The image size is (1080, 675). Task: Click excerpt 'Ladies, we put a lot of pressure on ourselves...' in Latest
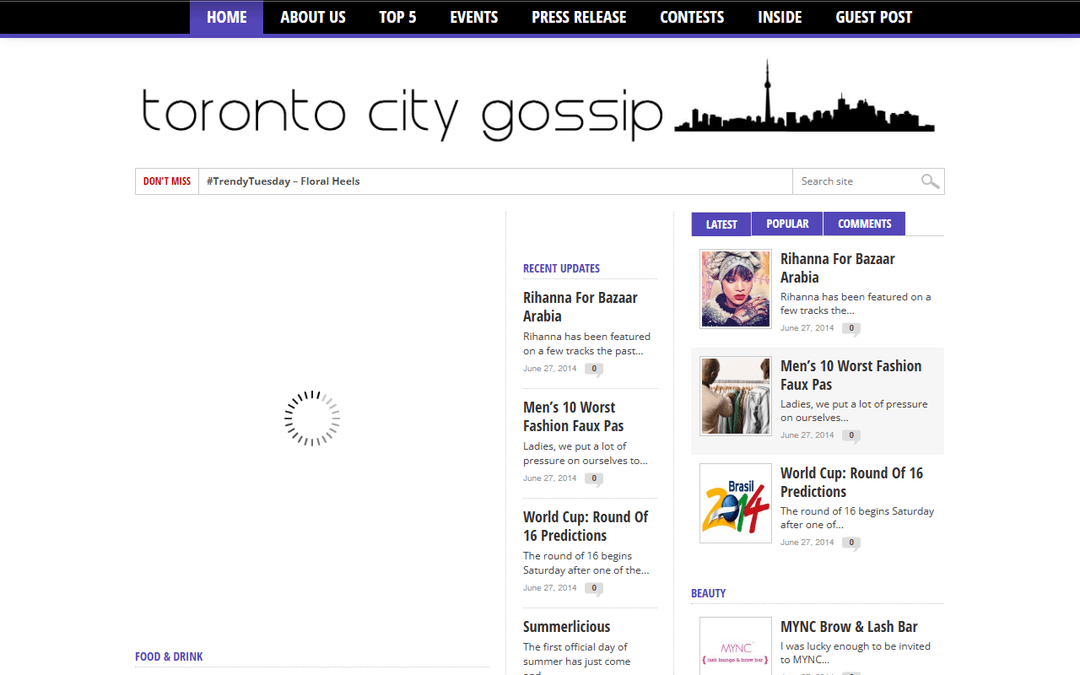[x=854, y=411]
